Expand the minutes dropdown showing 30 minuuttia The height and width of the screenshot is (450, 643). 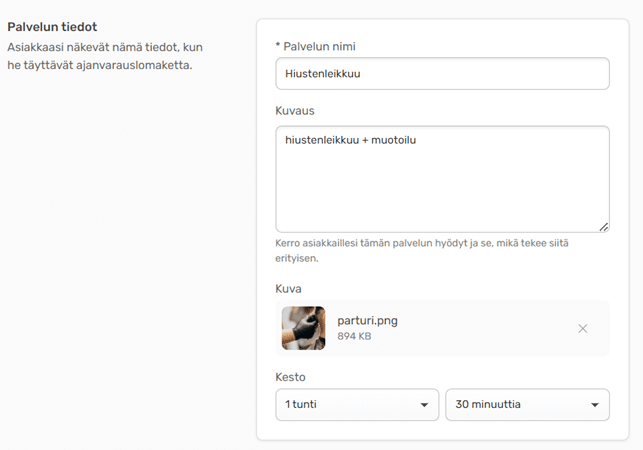tap(526, 405)
